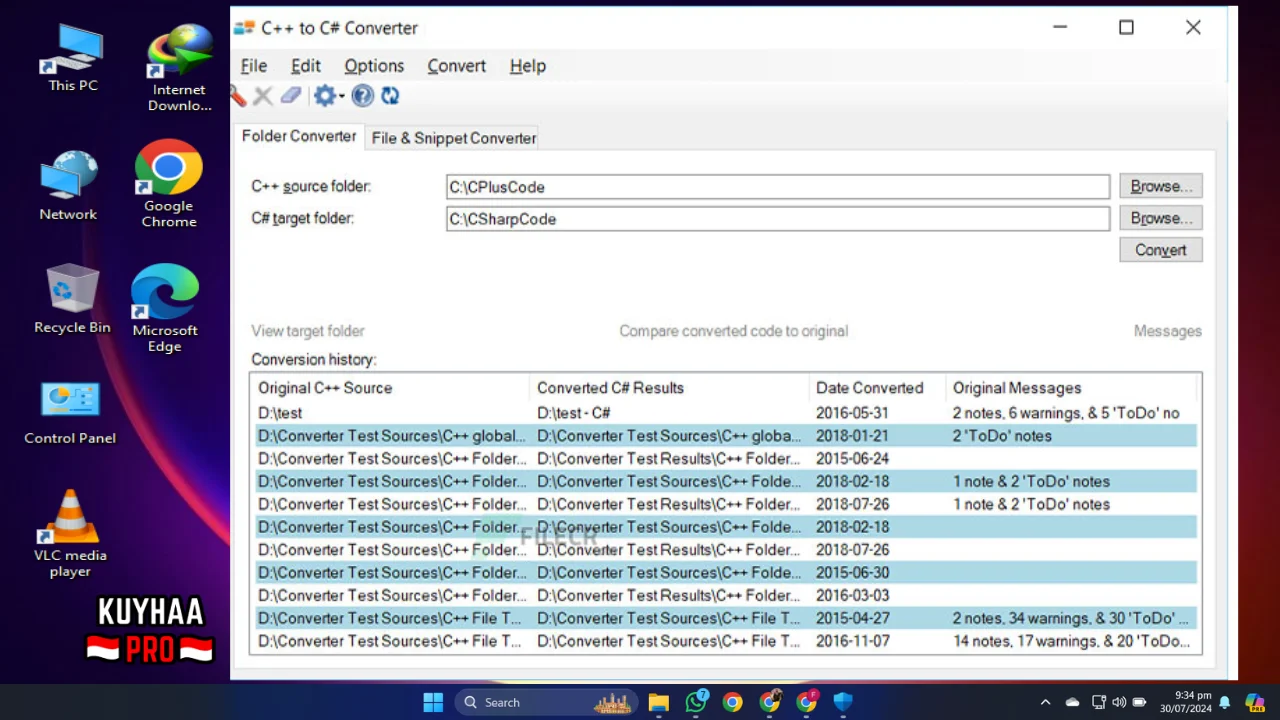Click the Windows Start button

[433, 702]
